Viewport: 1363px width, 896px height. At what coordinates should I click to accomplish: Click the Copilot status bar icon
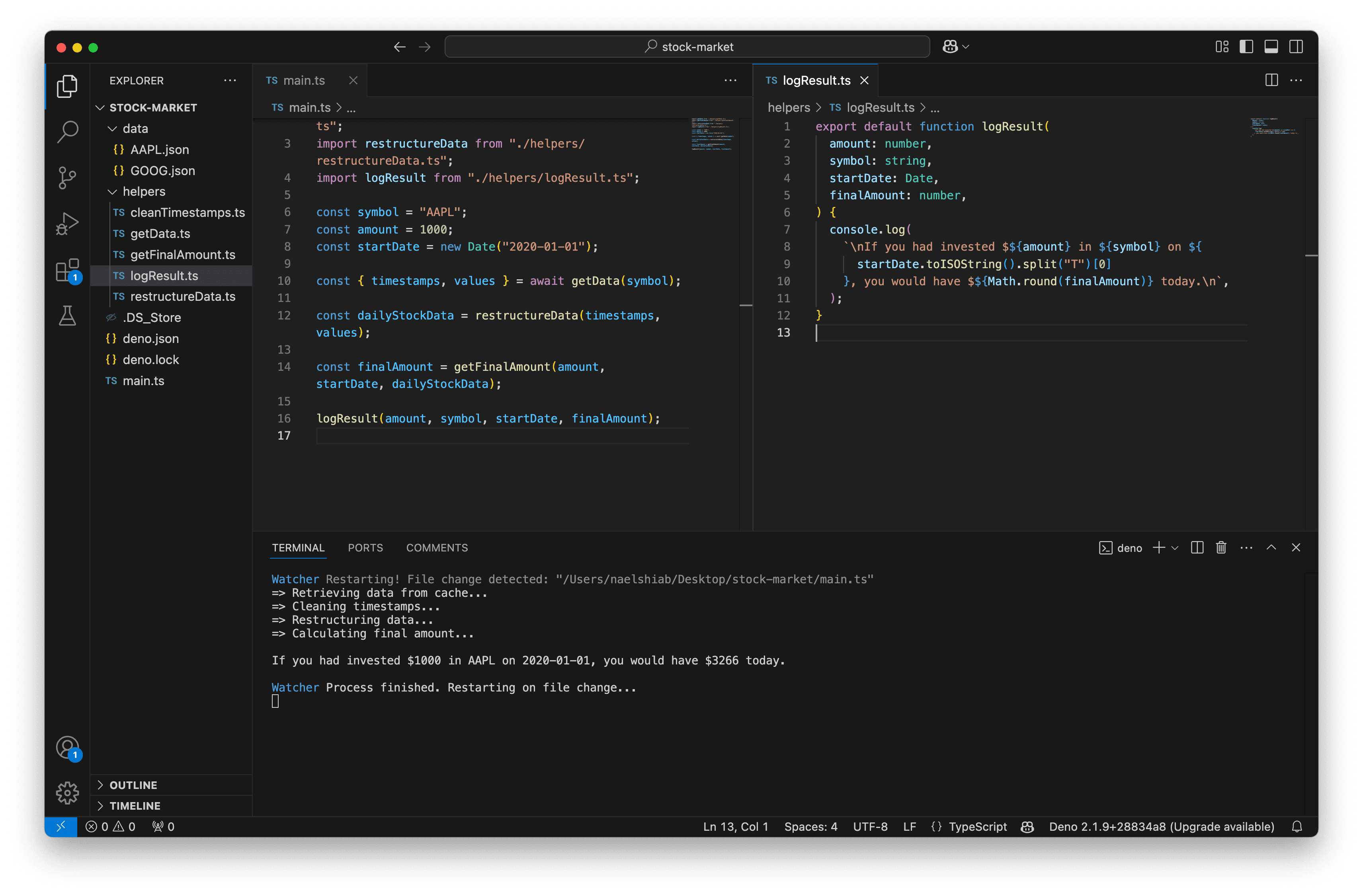1027,827
